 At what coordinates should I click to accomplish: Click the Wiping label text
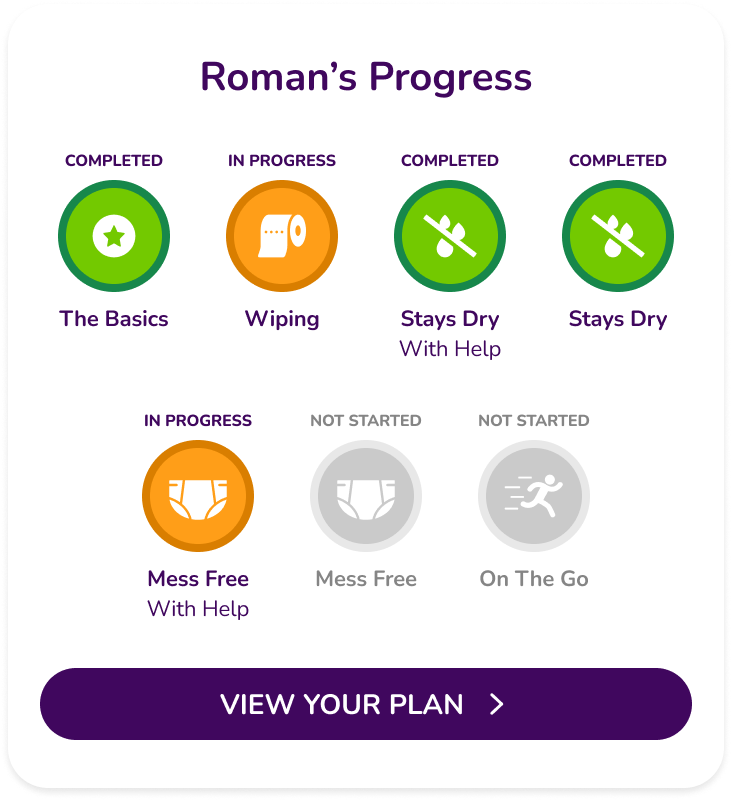pyautogui.click(x=282, y=319)
